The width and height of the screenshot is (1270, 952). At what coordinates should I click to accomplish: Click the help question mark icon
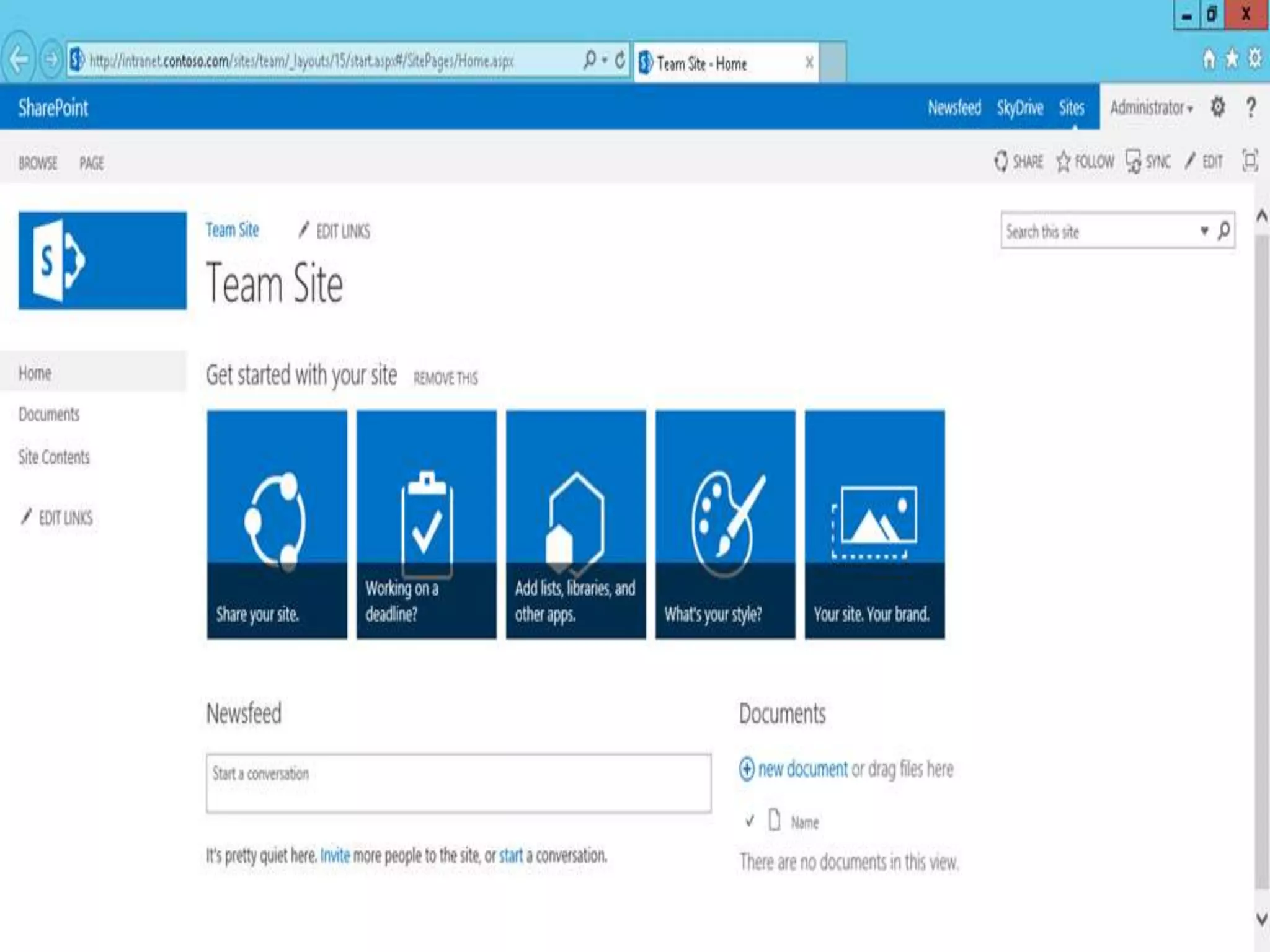click(x=1251, y=107)
